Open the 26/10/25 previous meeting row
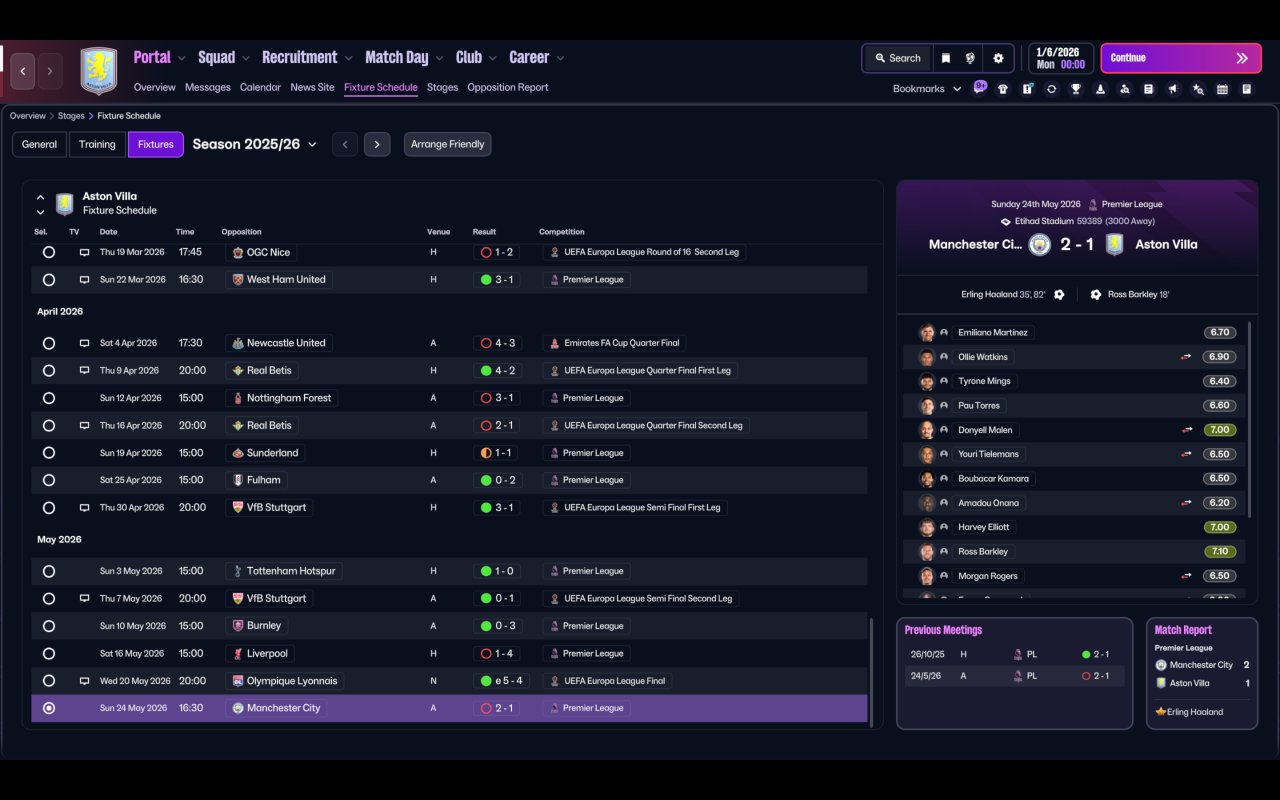Viewport: 1280px width, 800px height. 1014,654
